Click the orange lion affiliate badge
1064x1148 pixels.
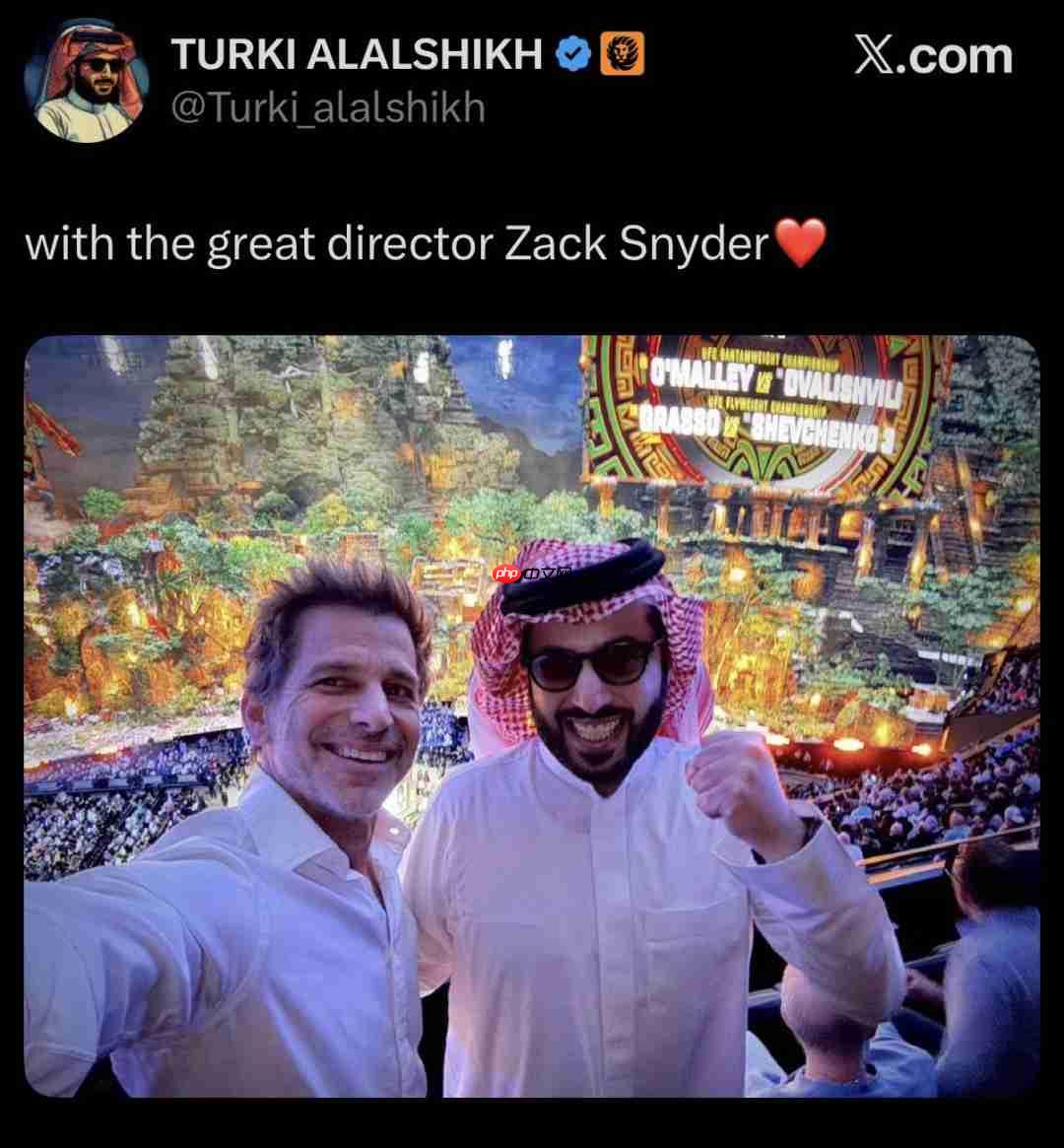[622, 53]
